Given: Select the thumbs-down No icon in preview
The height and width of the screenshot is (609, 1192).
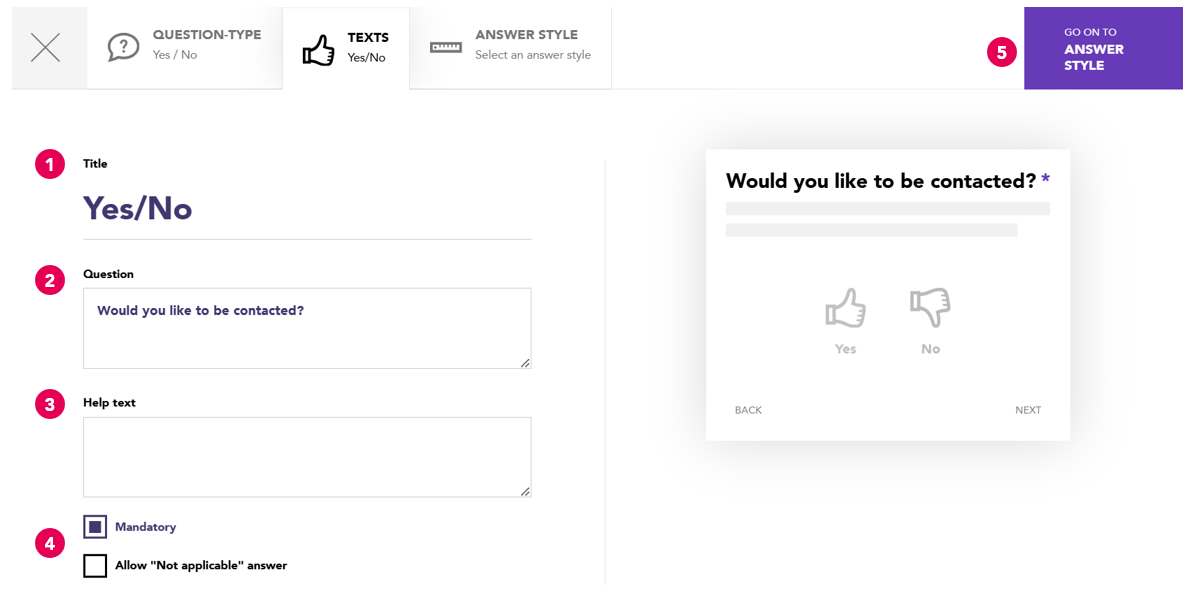Looking at the screenshot, I should pos(930,308).
